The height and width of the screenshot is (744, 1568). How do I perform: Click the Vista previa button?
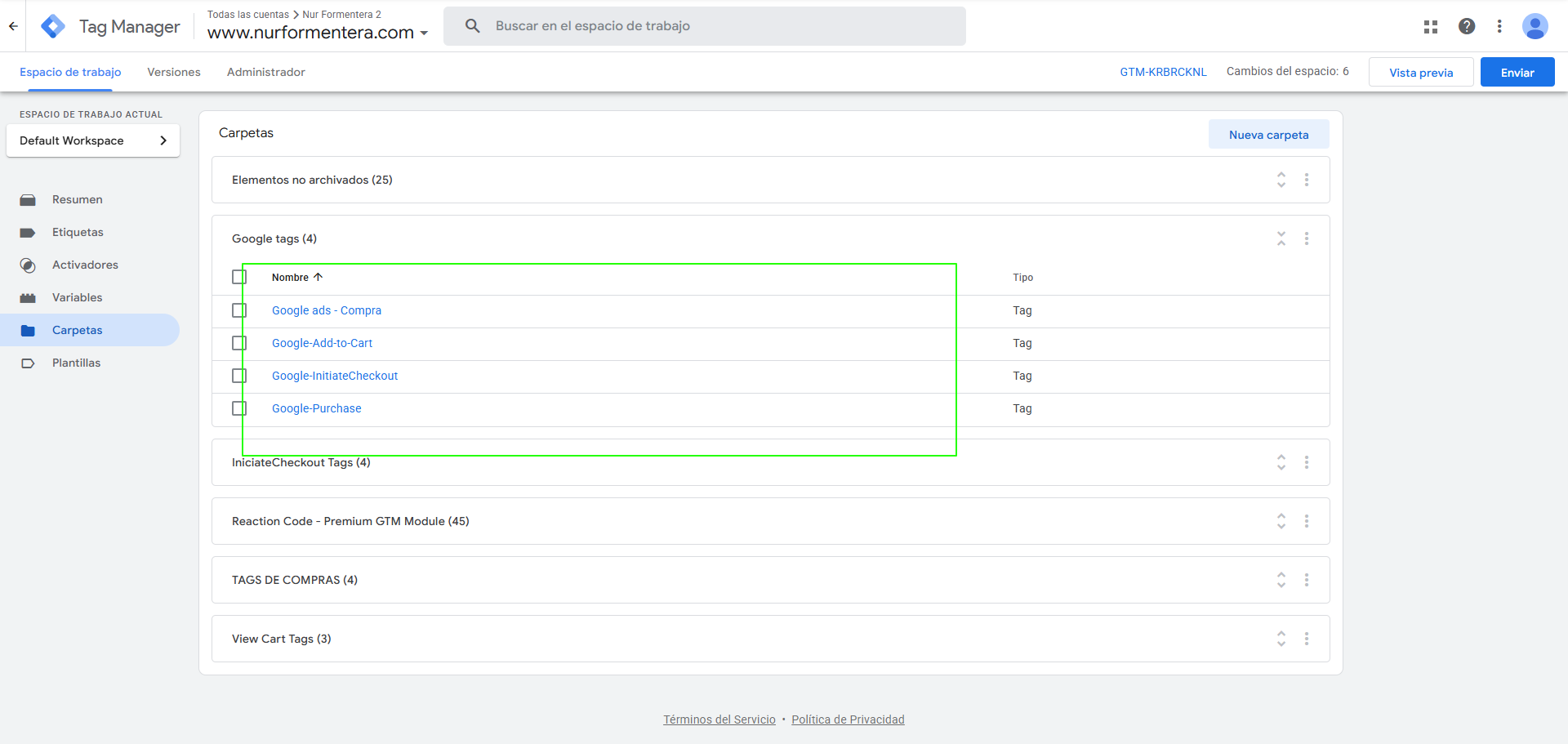pyautogui.click(x=1421, y=72)
